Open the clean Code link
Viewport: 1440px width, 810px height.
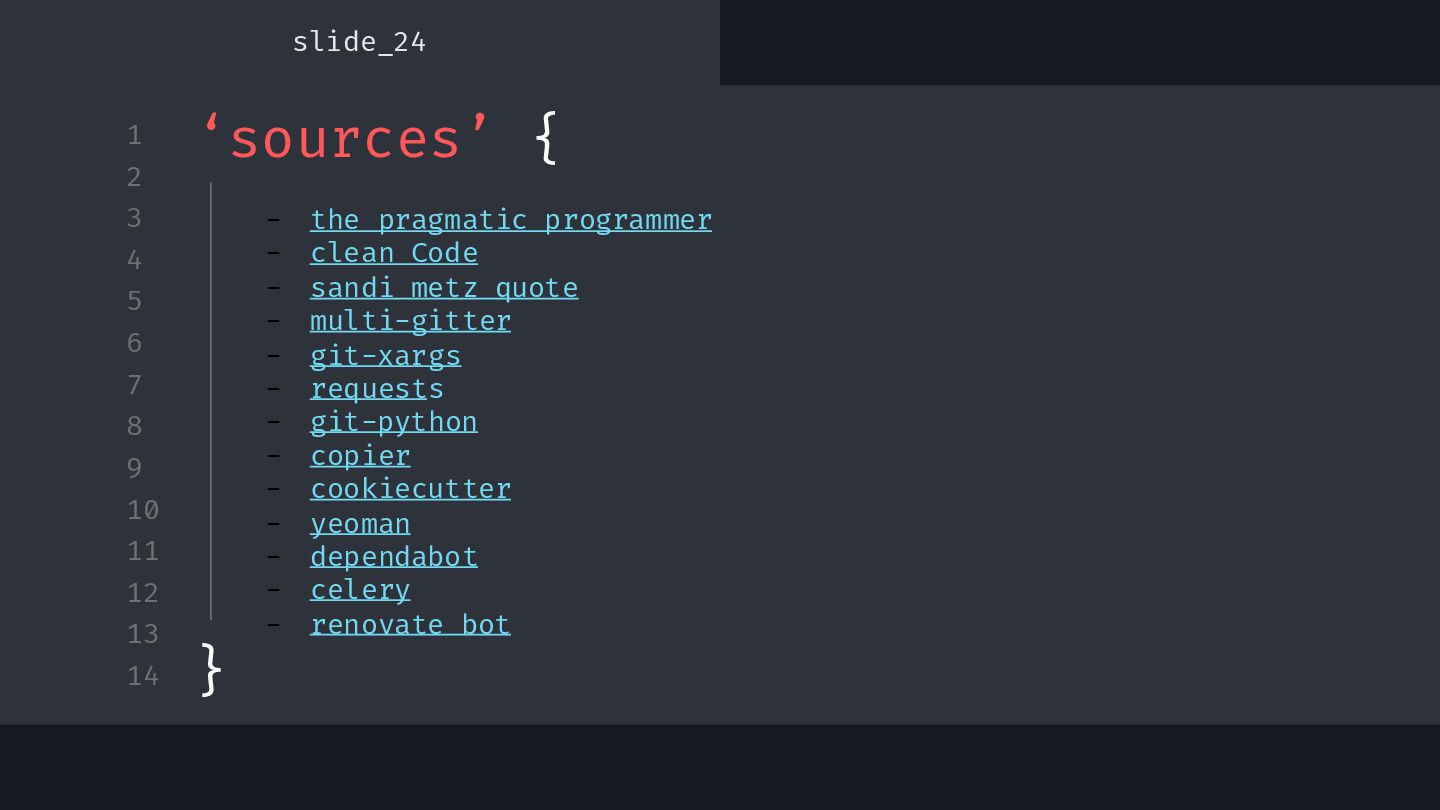pyautogui.click(x=394, y=253)
